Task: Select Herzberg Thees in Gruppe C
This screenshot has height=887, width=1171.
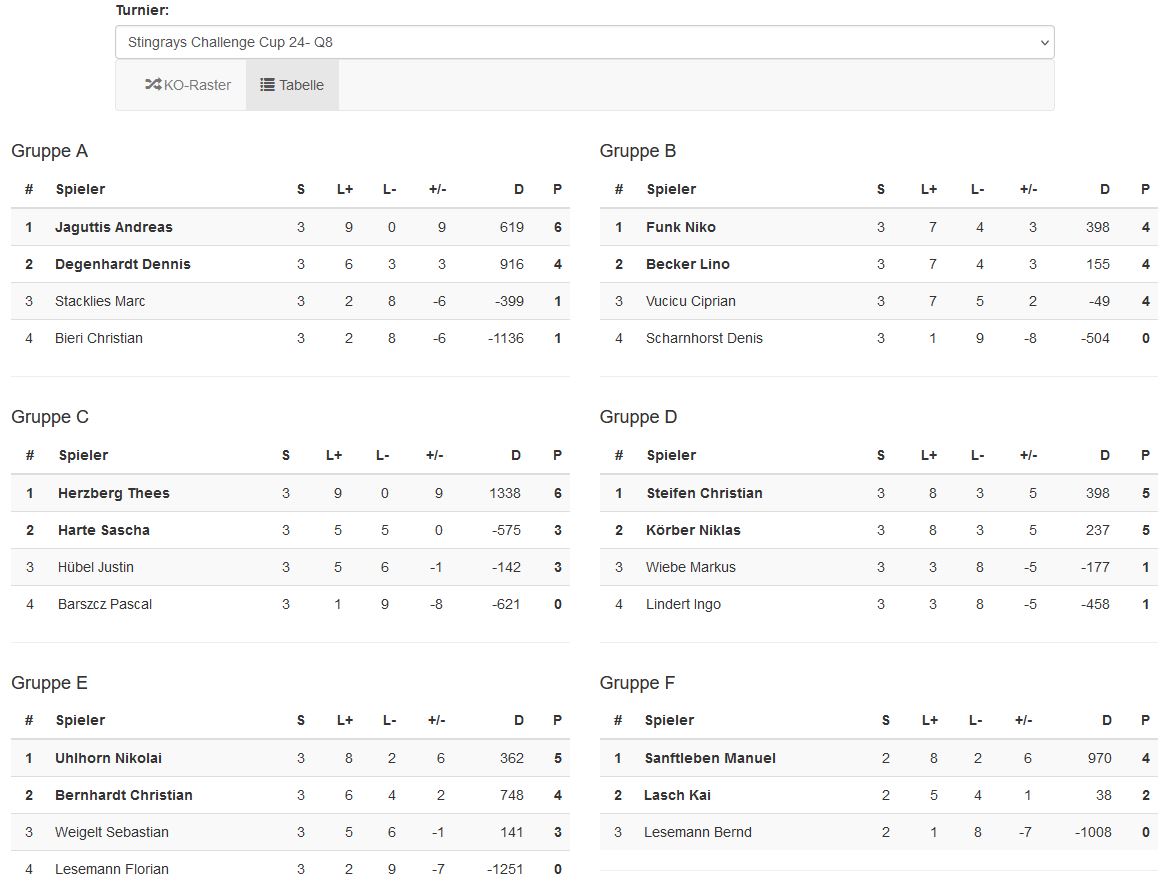Action: 114,493
